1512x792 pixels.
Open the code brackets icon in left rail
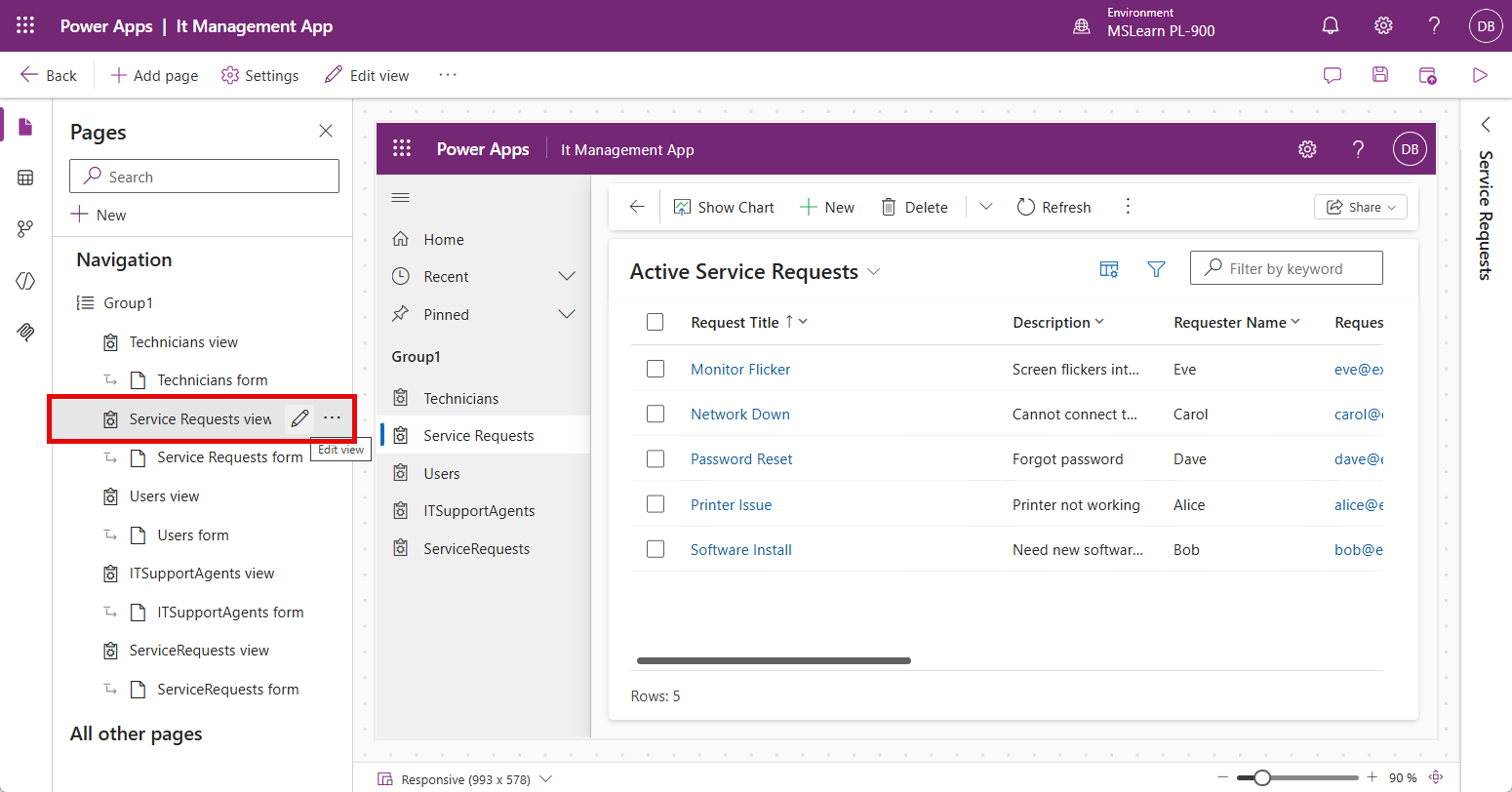[x=25, y=281]
